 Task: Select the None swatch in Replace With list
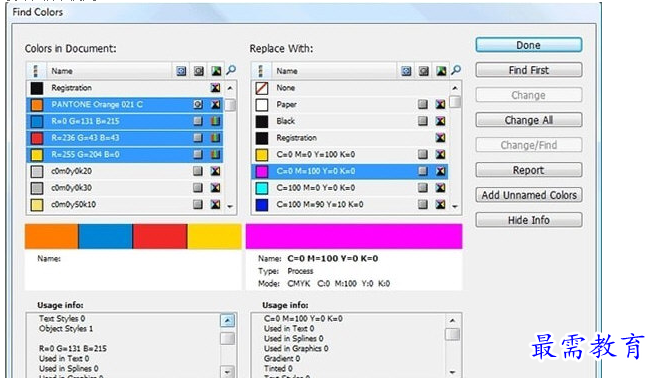tap(262, 88)
